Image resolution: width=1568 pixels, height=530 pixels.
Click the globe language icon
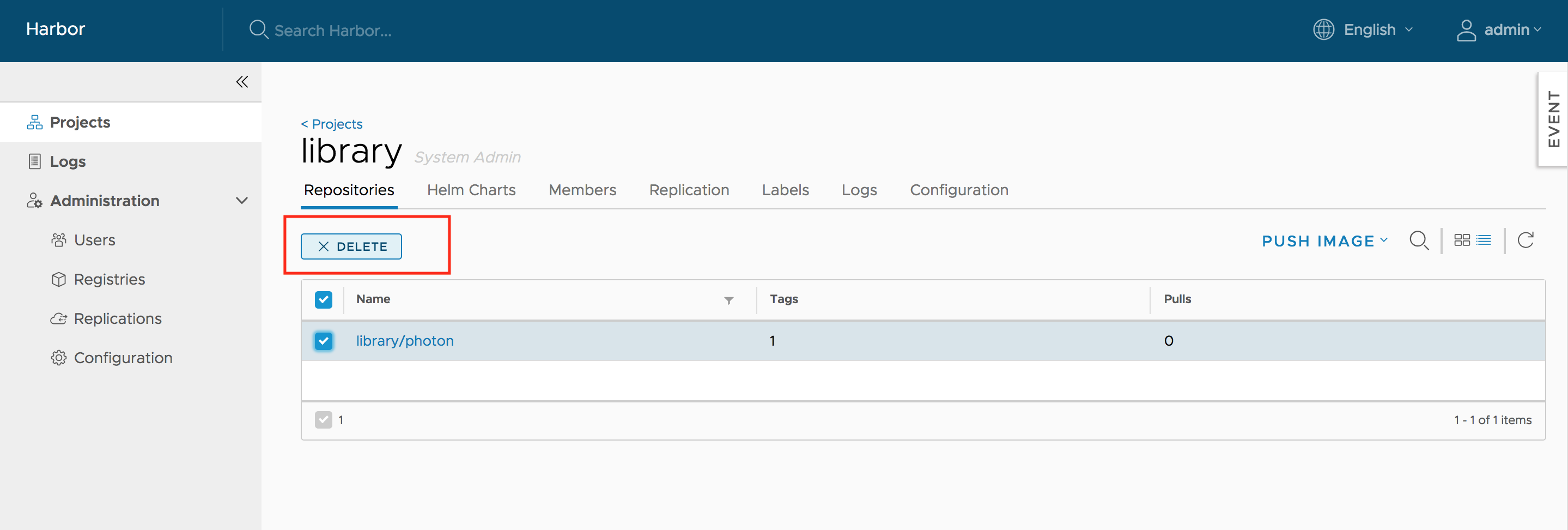[1323, 29]
